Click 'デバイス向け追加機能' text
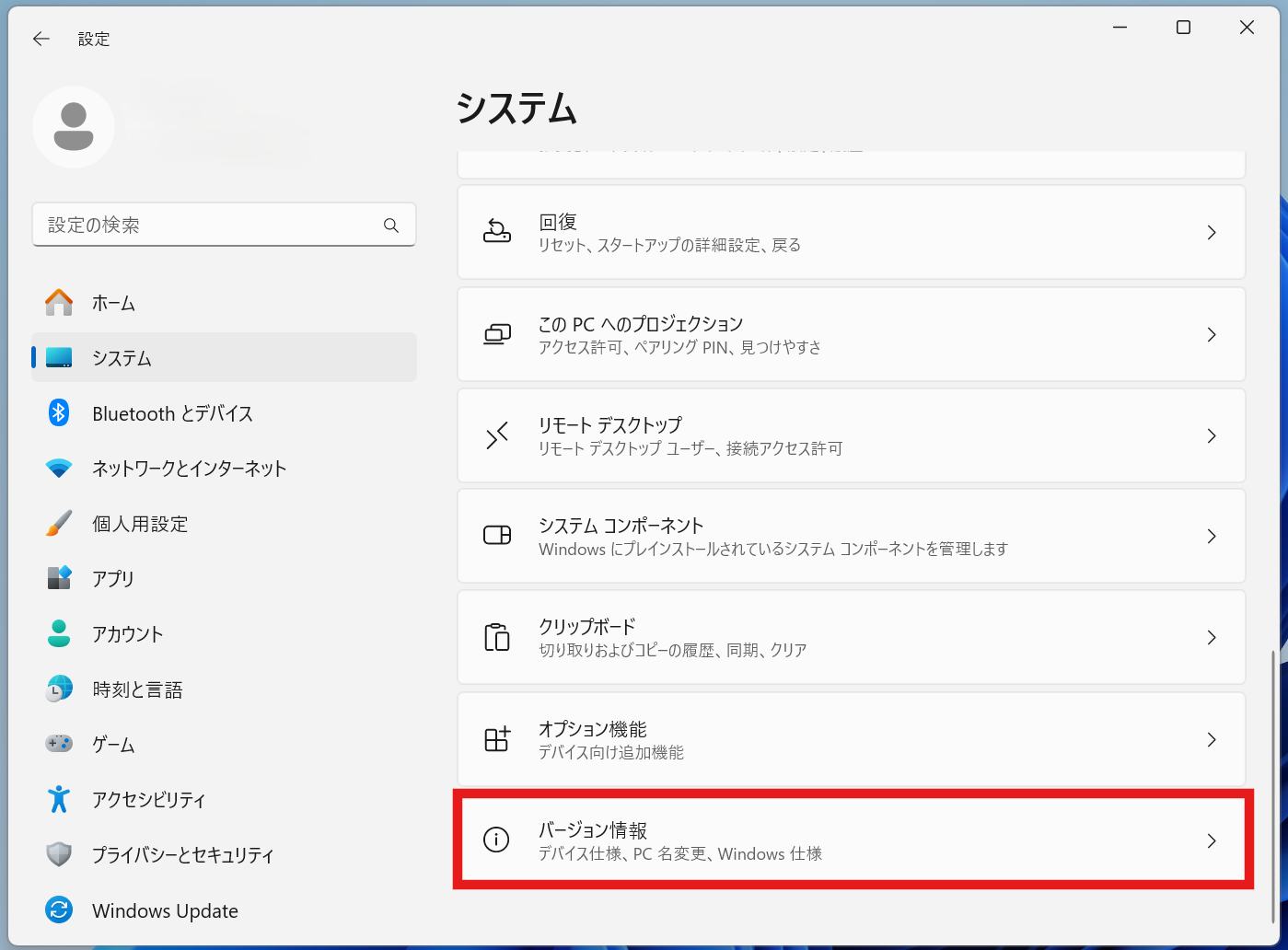 (611, 752)
